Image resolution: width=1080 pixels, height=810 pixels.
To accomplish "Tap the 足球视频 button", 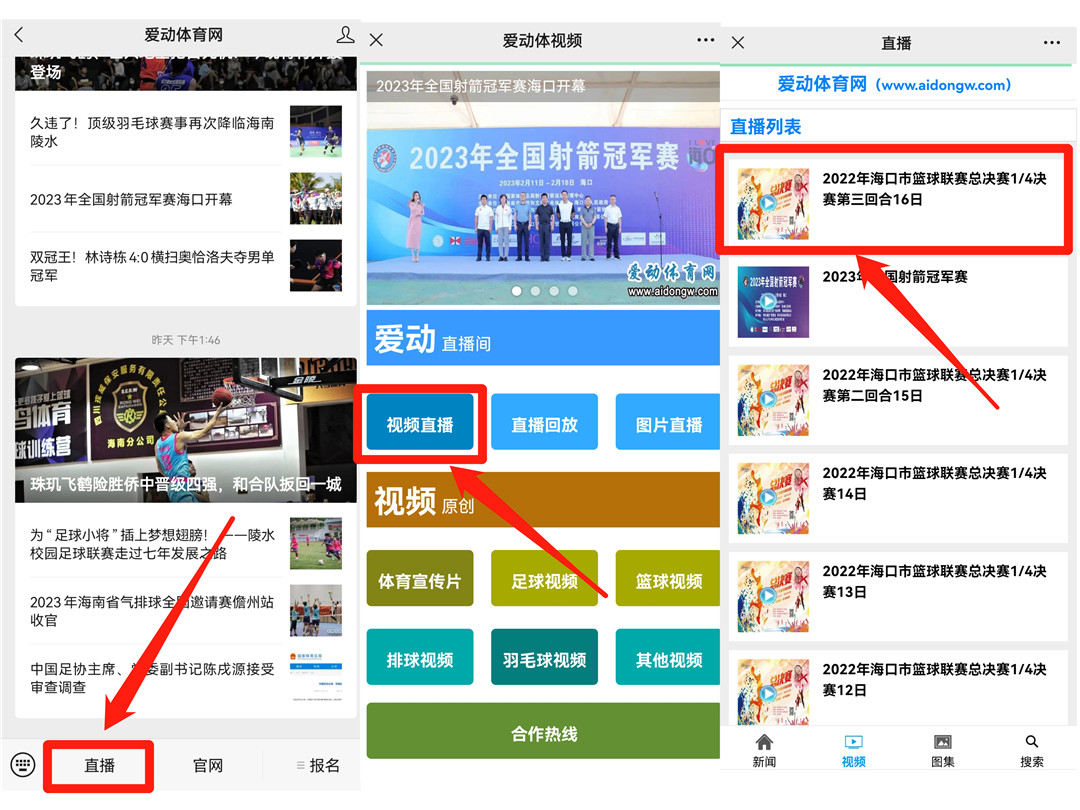I will [544, 579].
